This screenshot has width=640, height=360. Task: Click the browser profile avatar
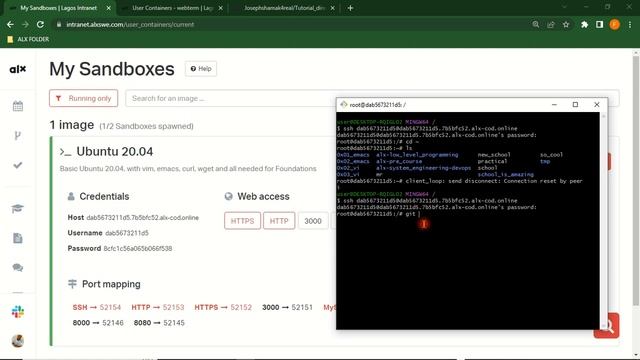615,24
